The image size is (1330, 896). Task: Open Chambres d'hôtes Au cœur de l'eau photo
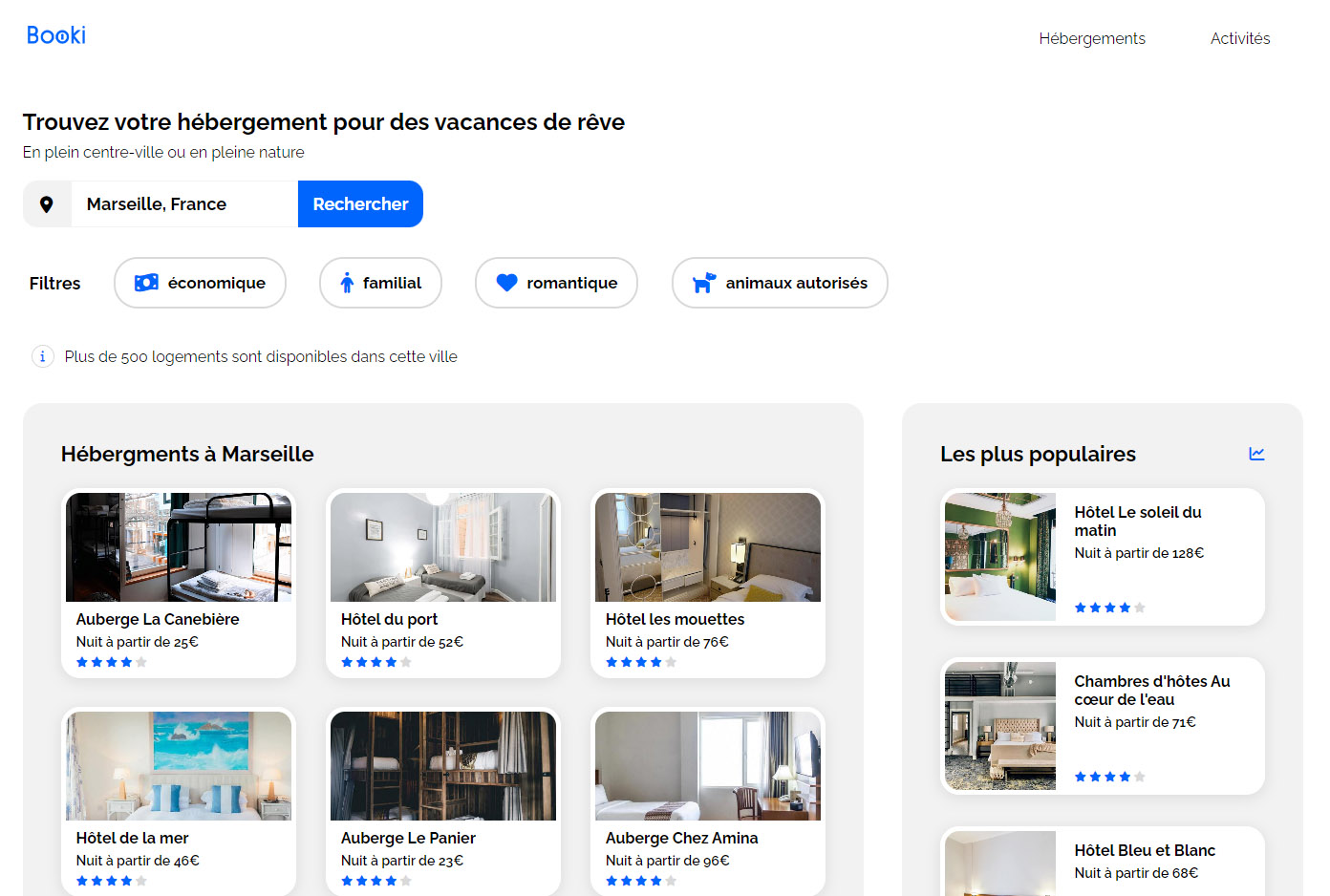pos(1000,726)
